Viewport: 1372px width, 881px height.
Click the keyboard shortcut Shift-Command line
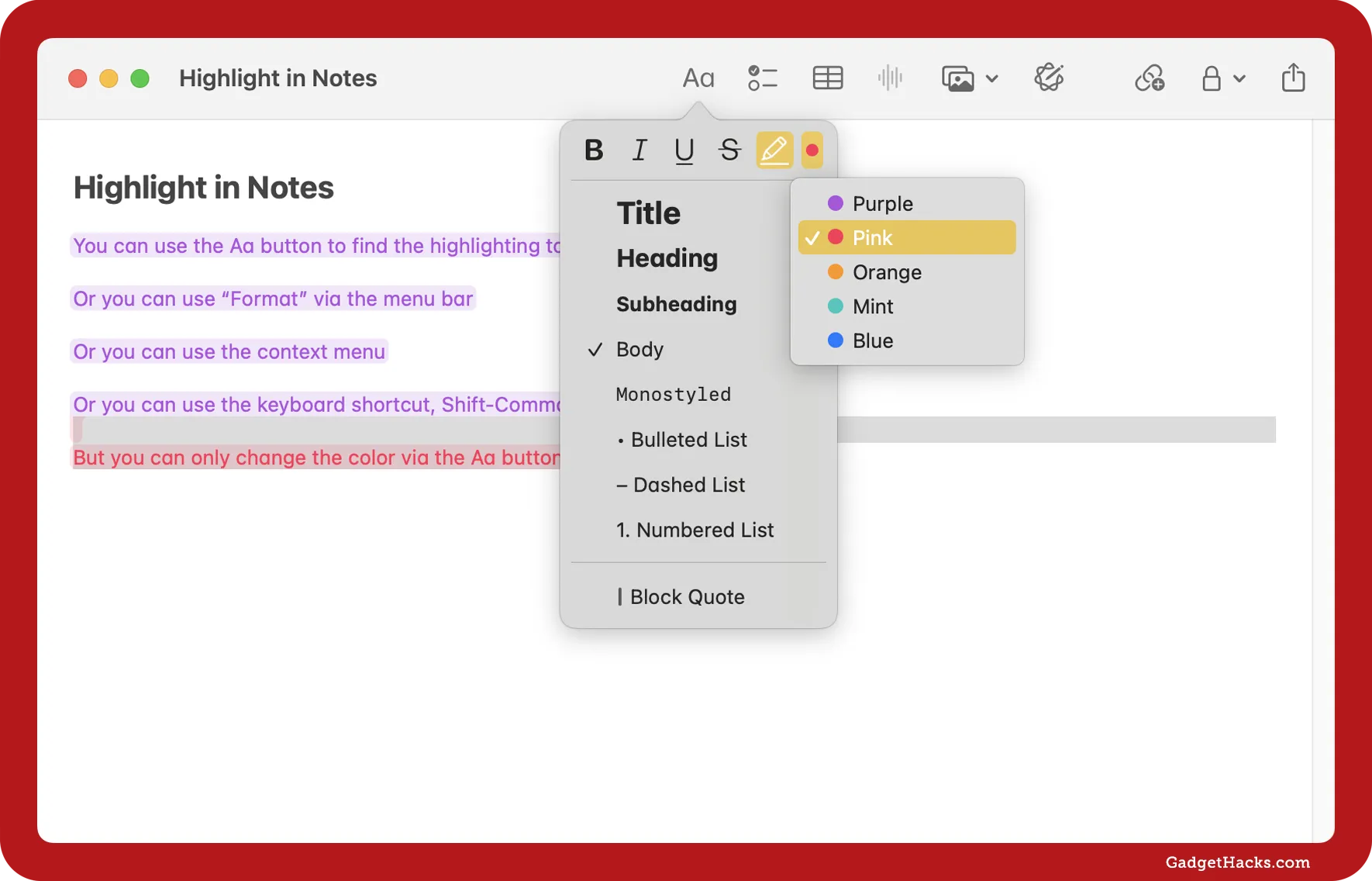(316, 405)
